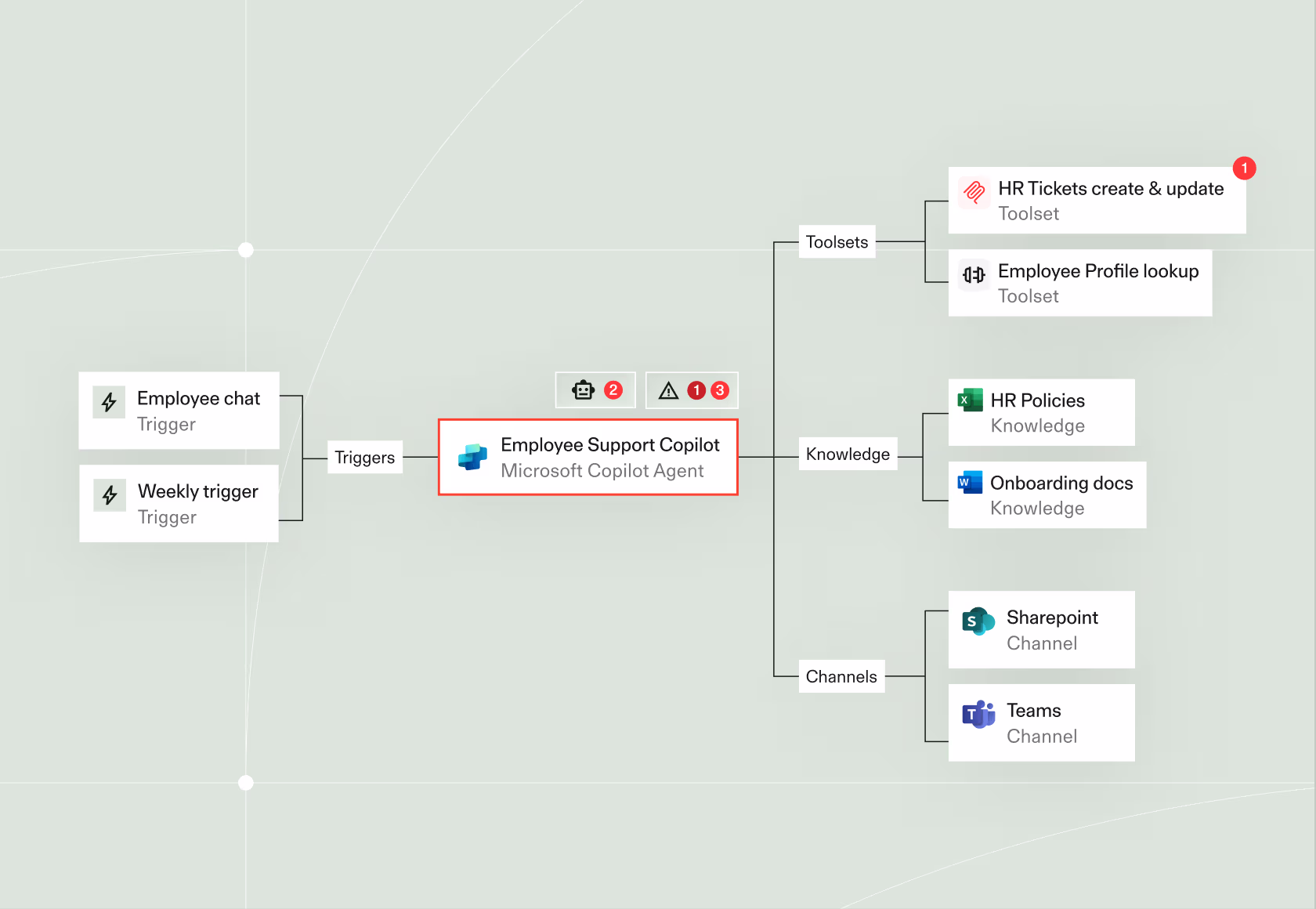Click the 'HR Tickets create & update' text
1316x909 pixels.
(1111, 189)
